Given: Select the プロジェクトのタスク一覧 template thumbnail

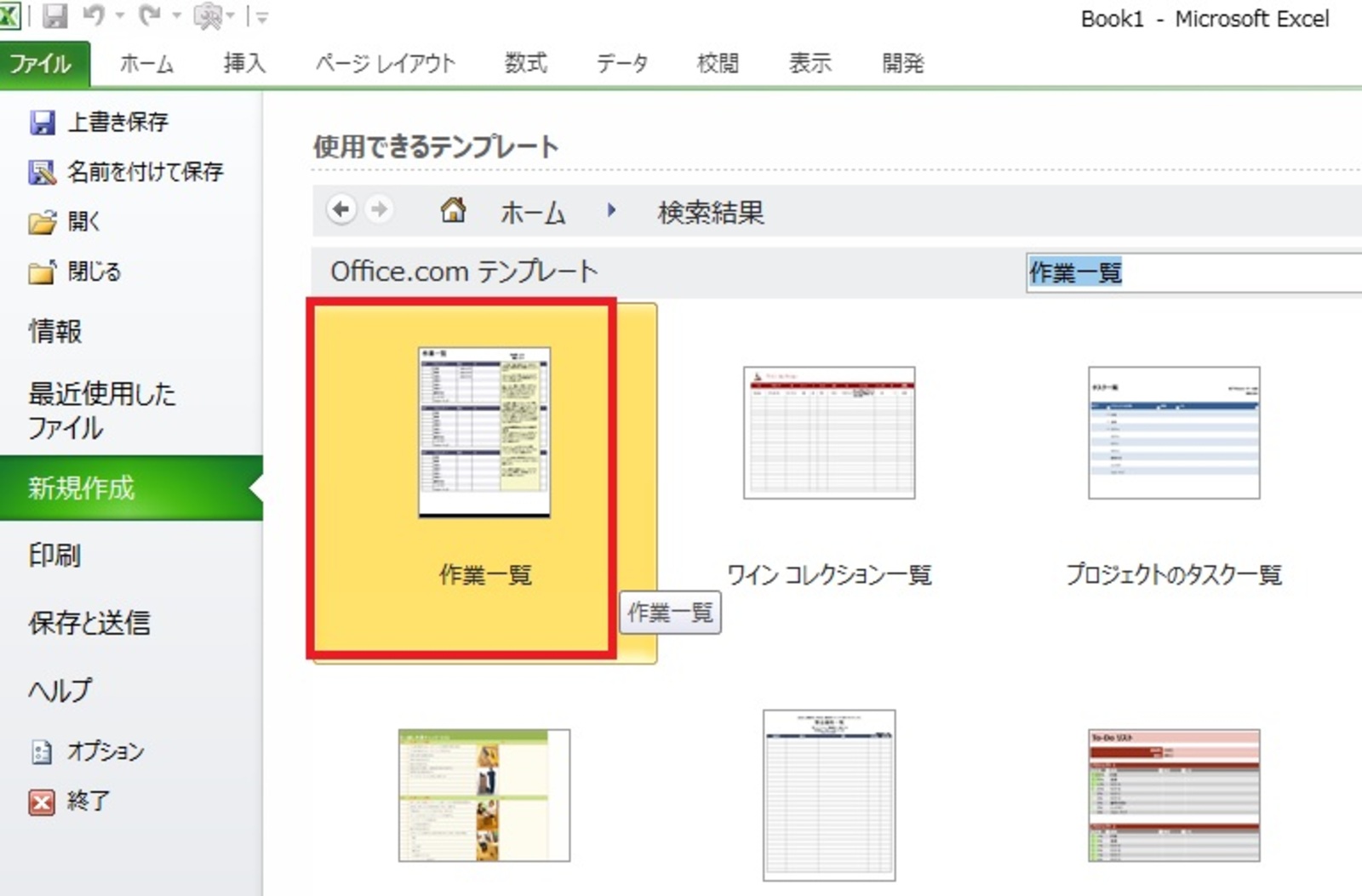Looking at the screenshot, I should tap(1173, 433).
